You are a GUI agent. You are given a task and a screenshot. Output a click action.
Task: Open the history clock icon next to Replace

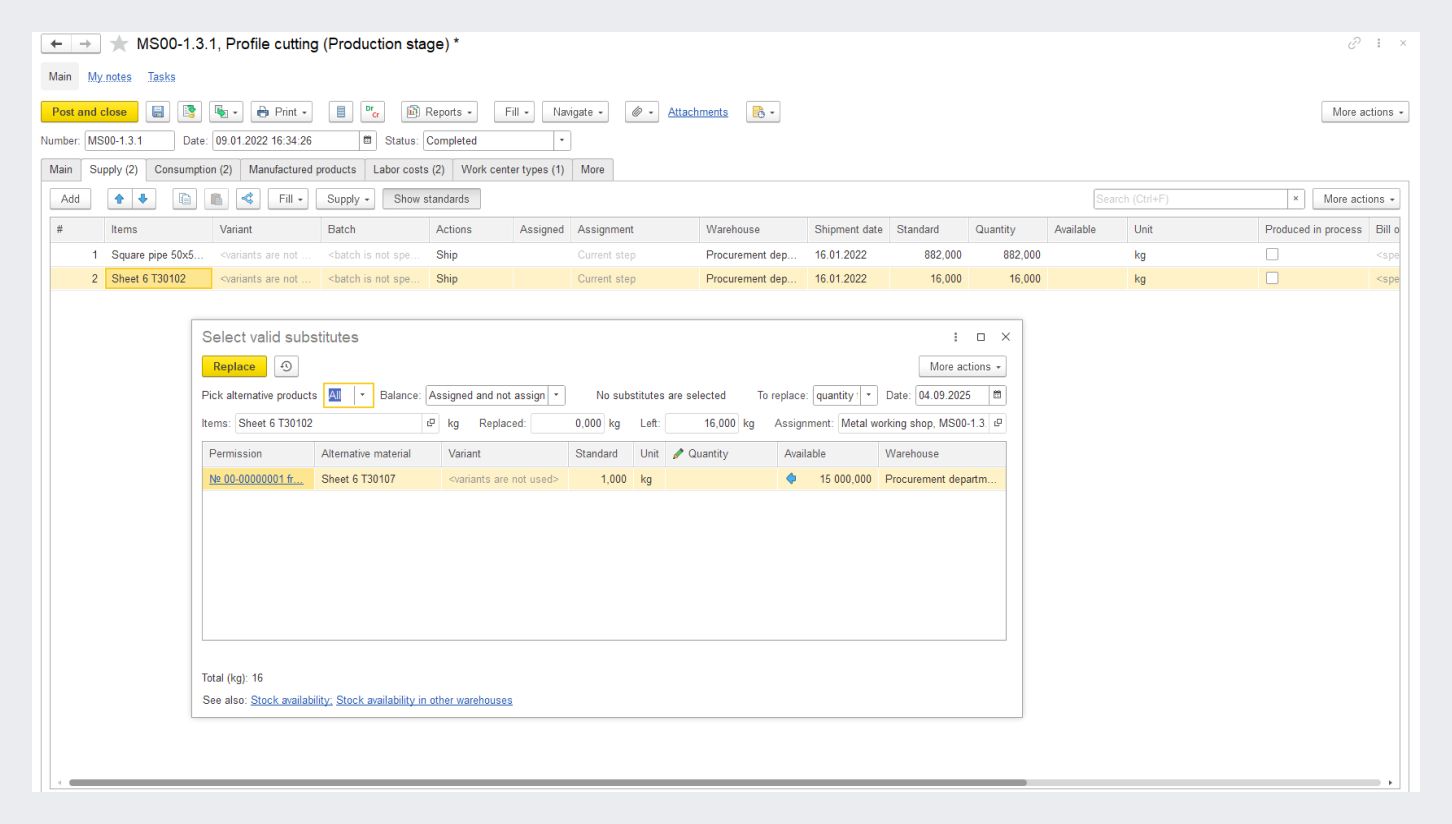[x=287, y=367]
